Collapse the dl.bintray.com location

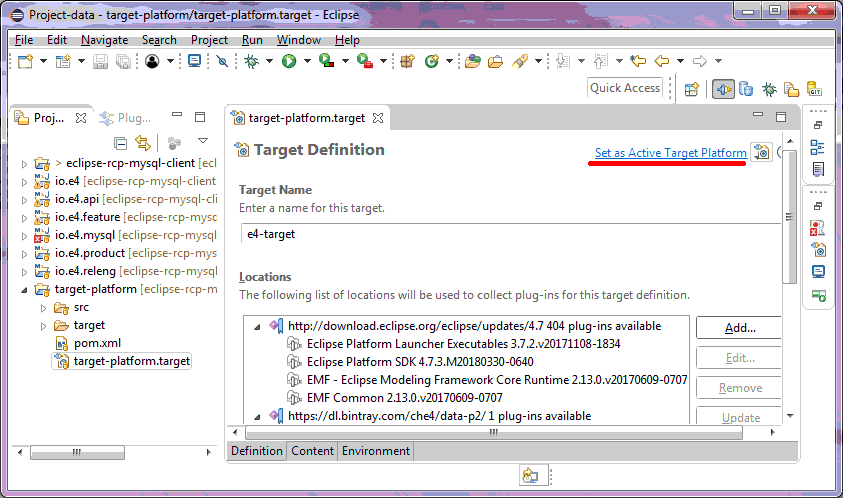[257, 416]
